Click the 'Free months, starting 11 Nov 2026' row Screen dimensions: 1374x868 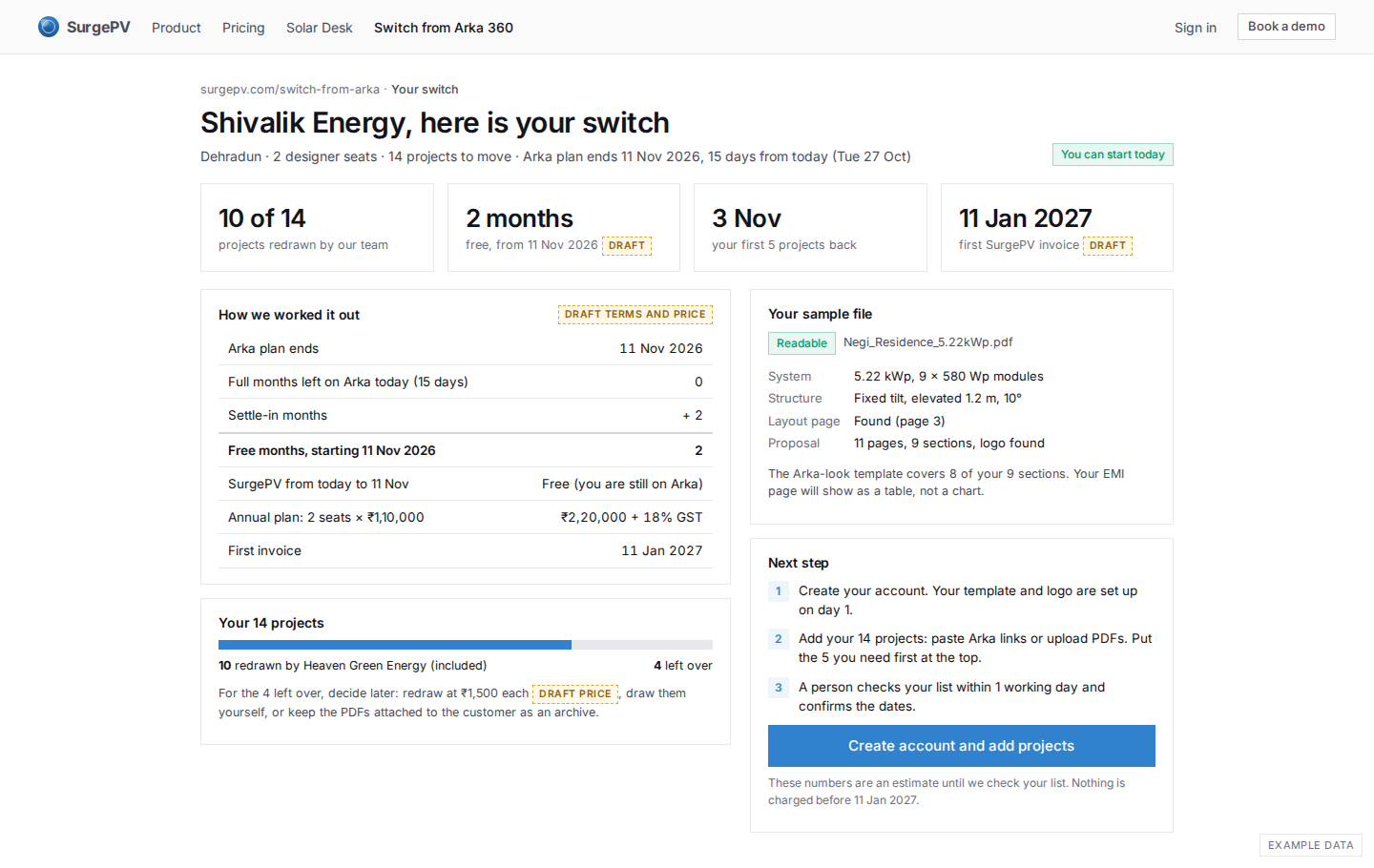coord(466,451)
